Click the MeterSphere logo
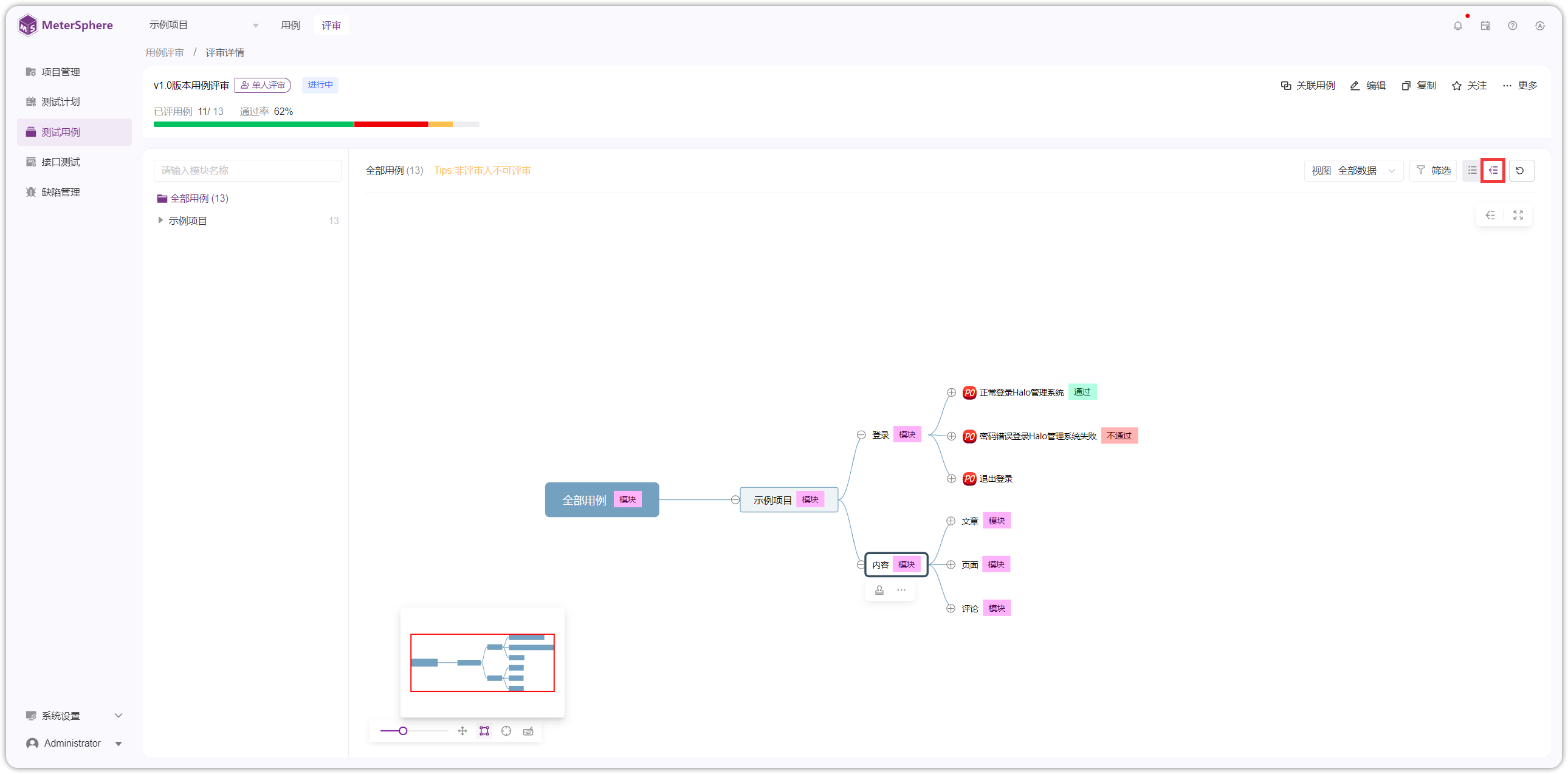This screenshot has width=1568, height=774. [x=65, y=25]
